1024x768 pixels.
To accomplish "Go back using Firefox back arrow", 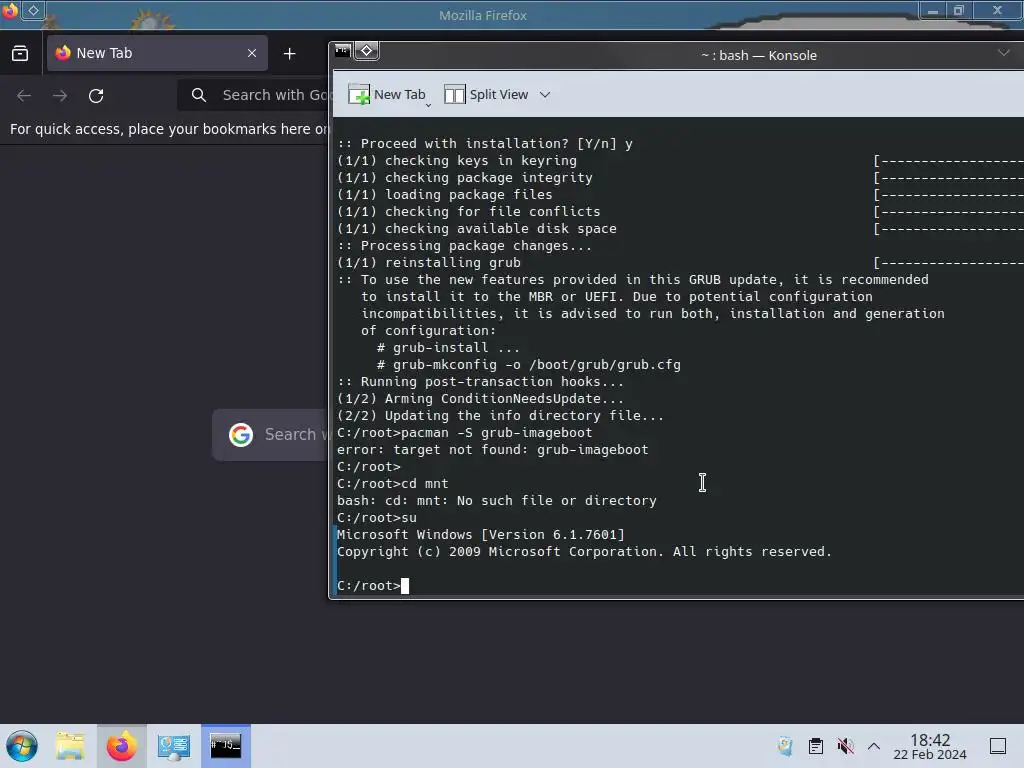I will point(24,96).
